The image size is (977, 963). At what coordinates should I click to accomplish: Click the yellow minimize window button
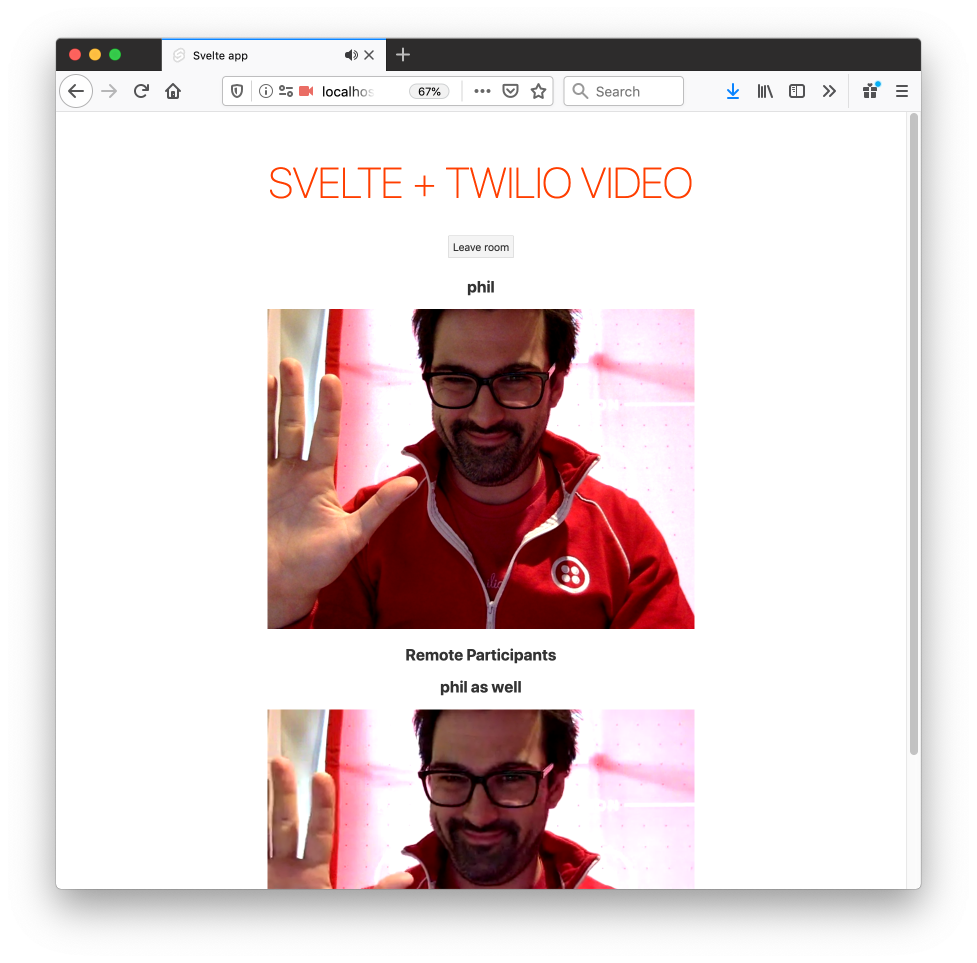click(x=95, y=55)
